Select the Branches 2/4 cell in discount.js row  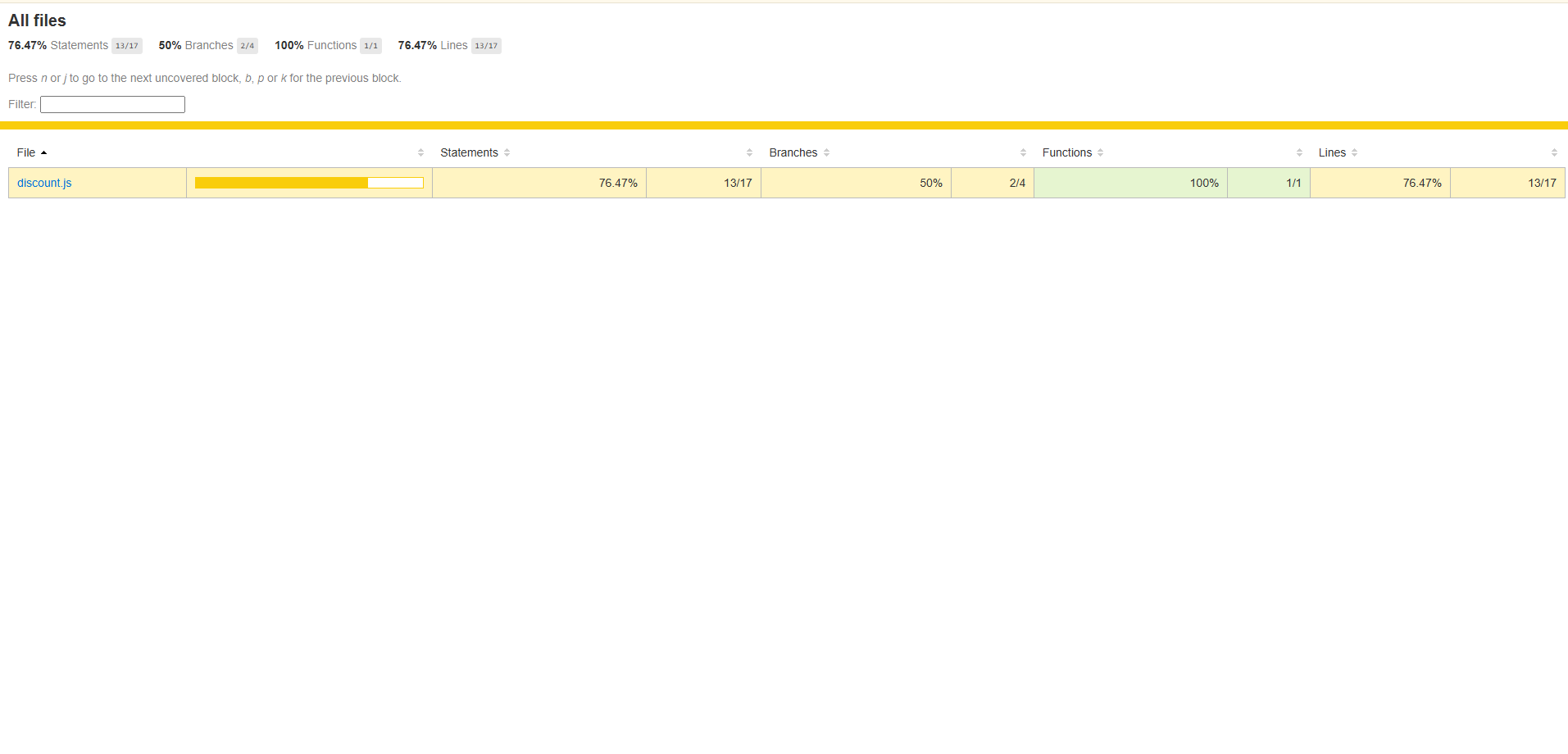[993, 183]
